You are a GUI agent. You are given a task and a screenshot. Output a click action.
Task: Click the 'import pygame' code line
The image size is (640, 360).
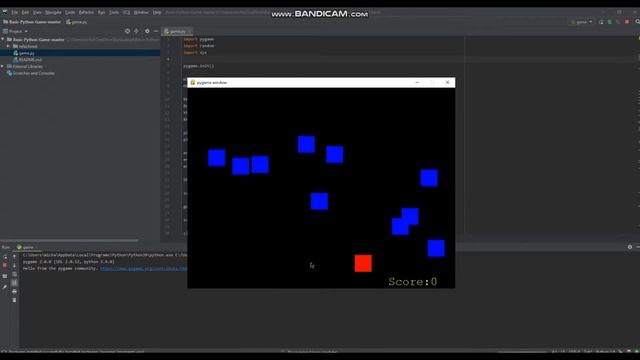(x=198, y=39)
